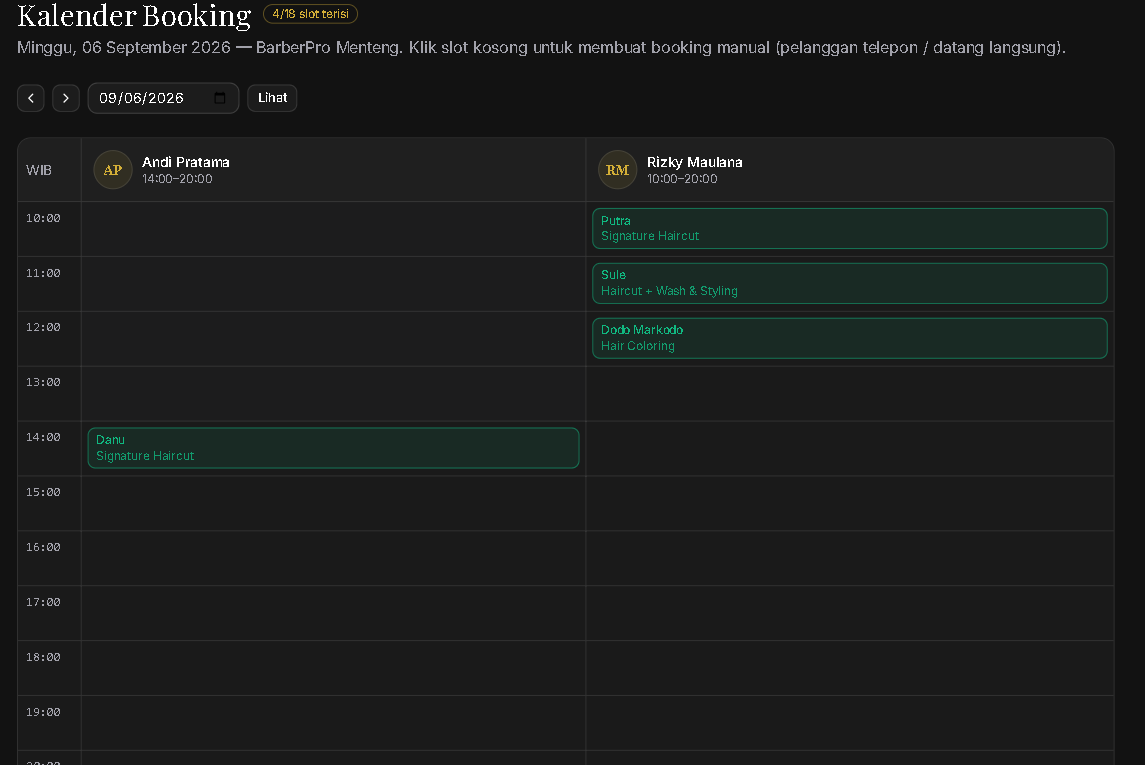1145x765 pixels.
Task: Click the 4/18 slot terisi badge
Action: 310,14
